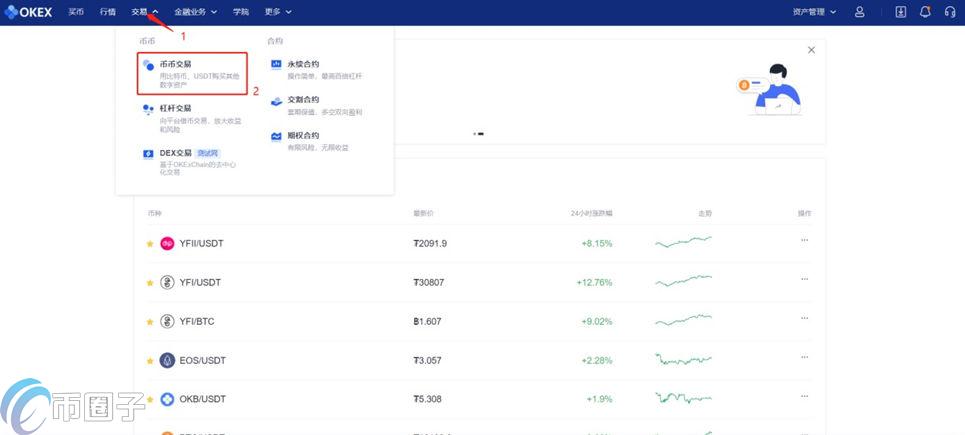This screenshot has width=965, height=435.
Task: Click the +1.9% change value
Action: [599, 399]
